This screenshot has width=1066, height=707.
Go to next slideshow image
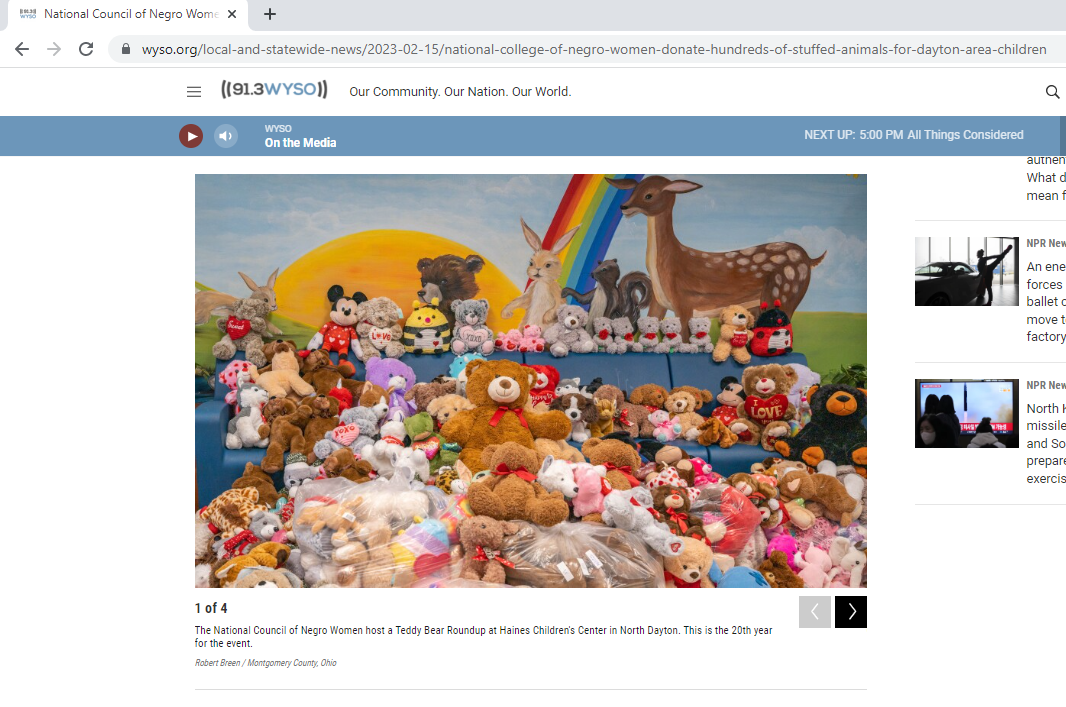point(851,612)
